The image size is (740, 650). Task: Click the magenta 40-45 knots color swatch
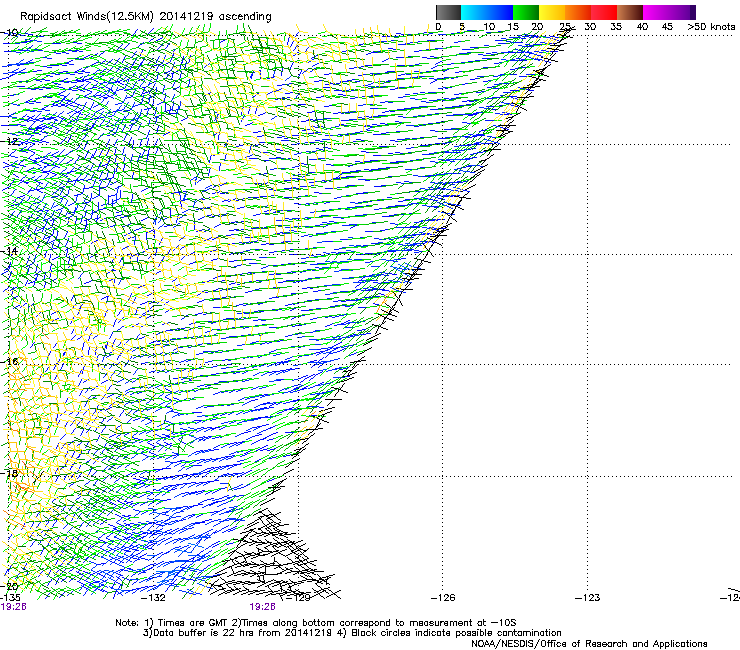coord(656,12)
